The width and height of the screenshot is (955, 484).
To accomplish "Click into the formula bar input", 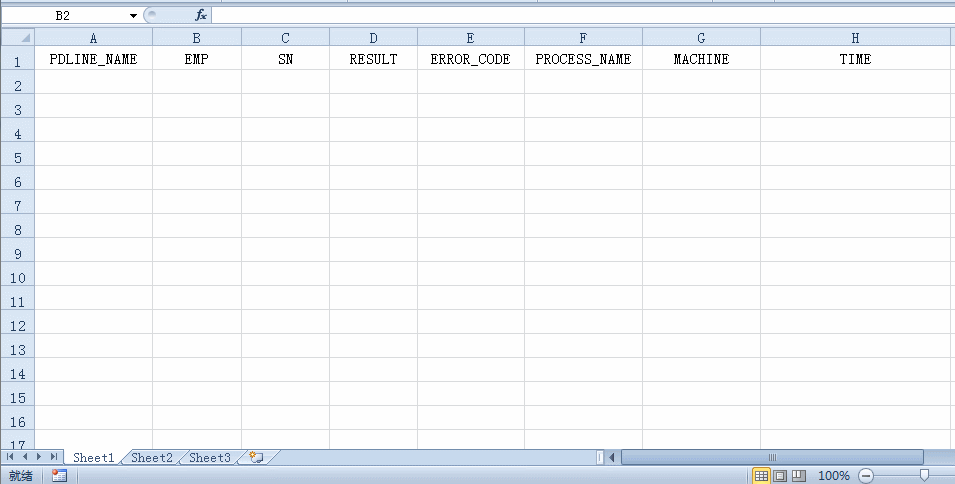I will pyautogui.click(x=580, y=16).
